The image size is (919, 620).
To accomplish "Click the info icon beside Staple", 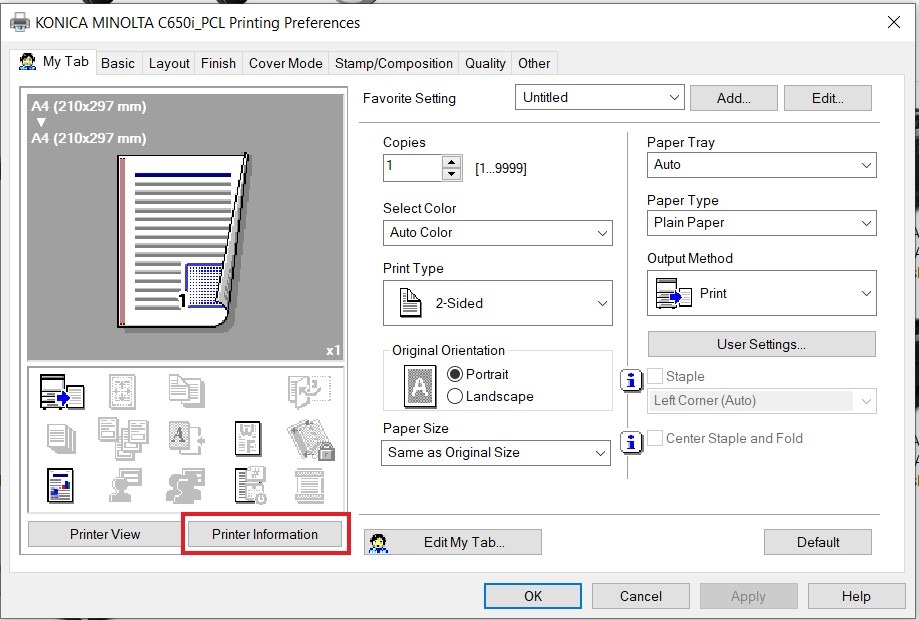I will click(632, 380).
